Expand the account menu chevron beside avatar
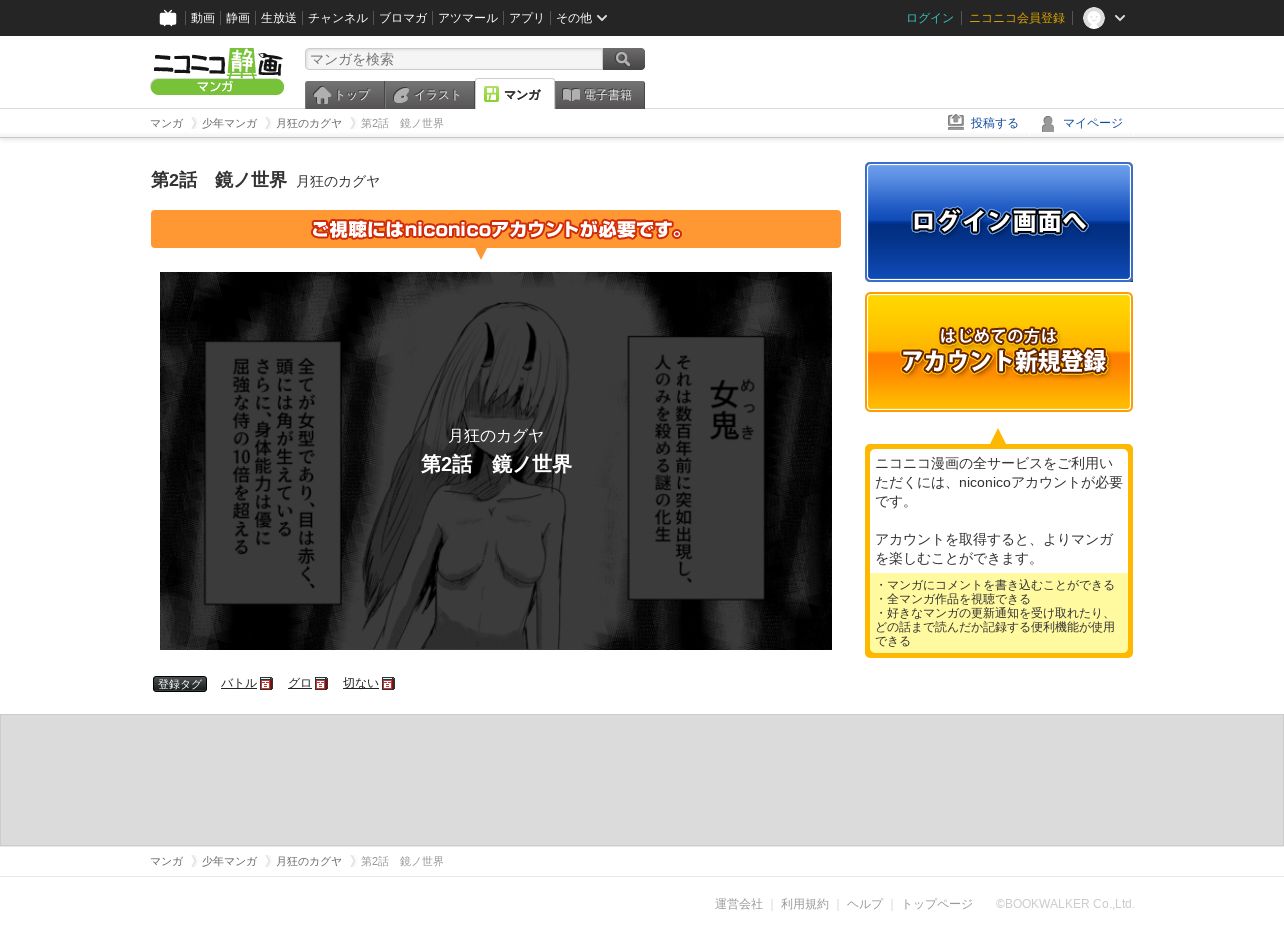 point(1120,18)
